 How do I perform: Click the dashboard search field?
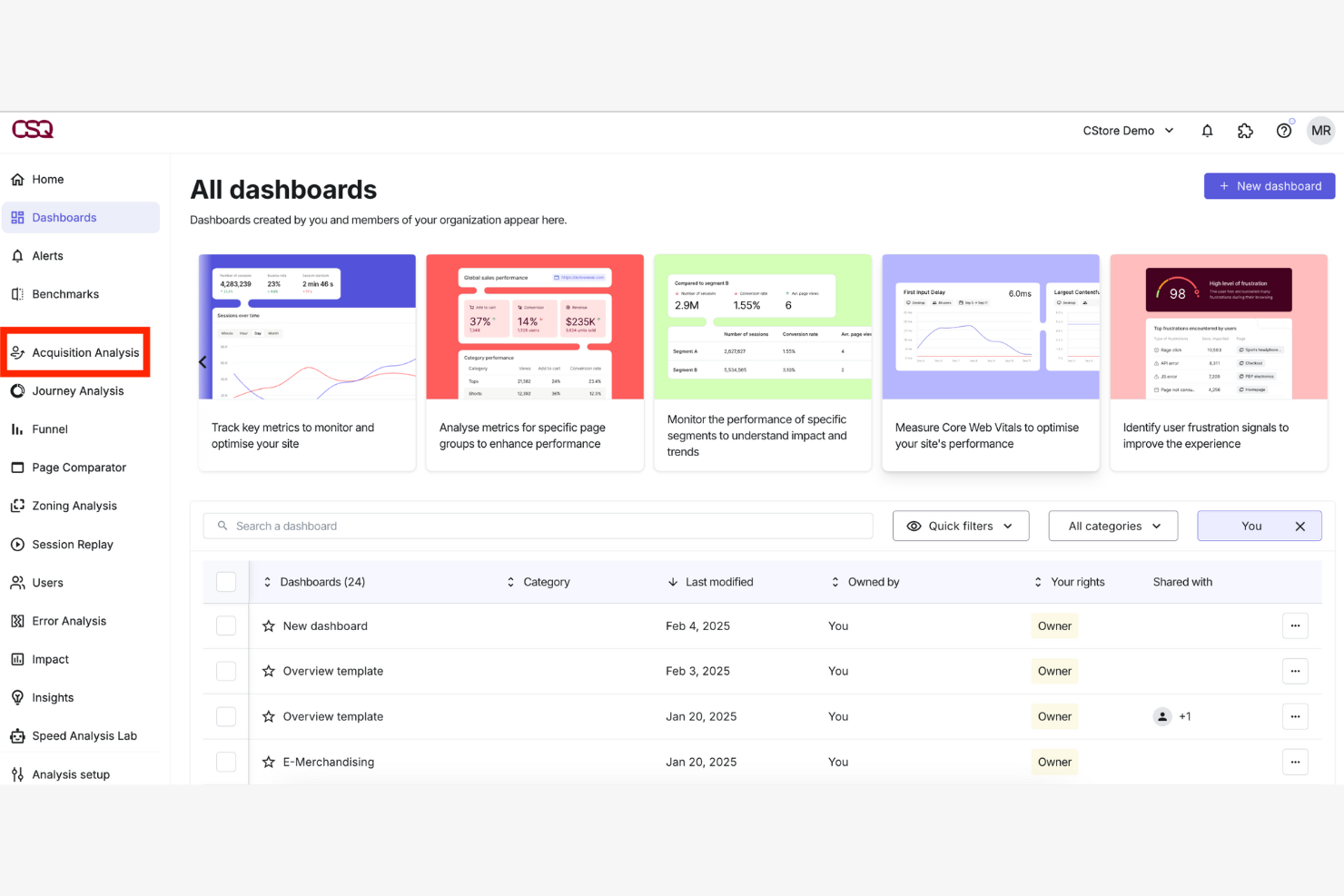click(x=536, y=525)
